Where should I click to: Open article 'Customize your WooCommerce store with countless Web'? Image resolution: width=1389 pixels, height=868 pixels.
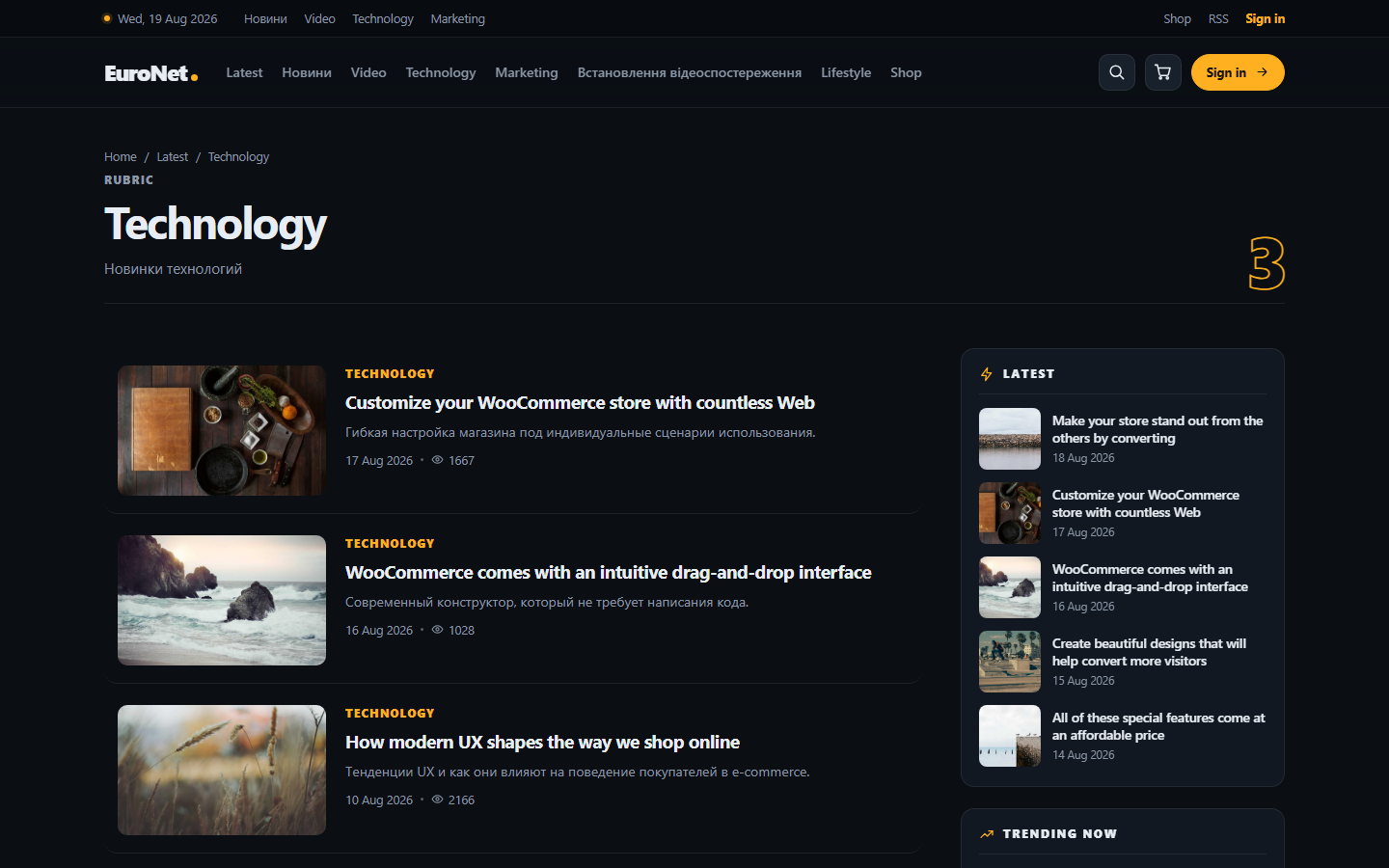tap(580, 403)
